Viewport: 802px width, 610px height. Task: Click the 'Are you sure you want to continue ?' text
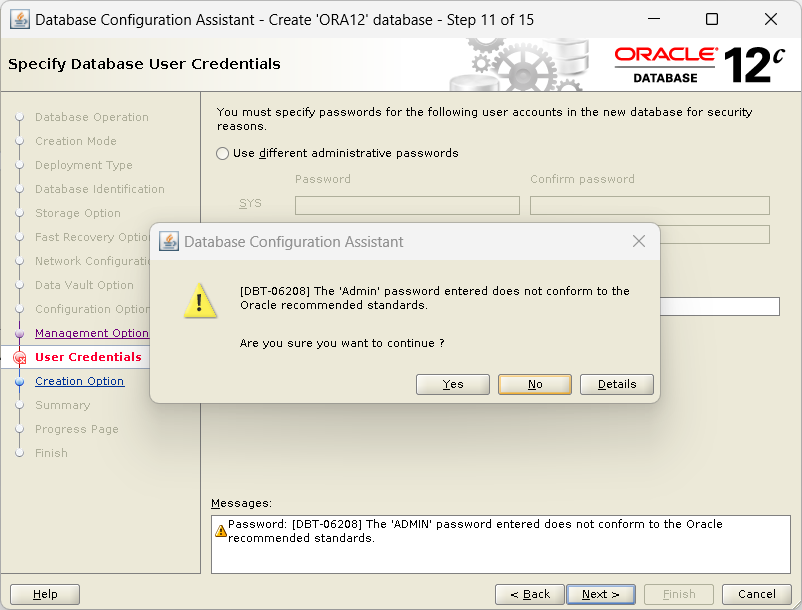[x=342, y=343]
